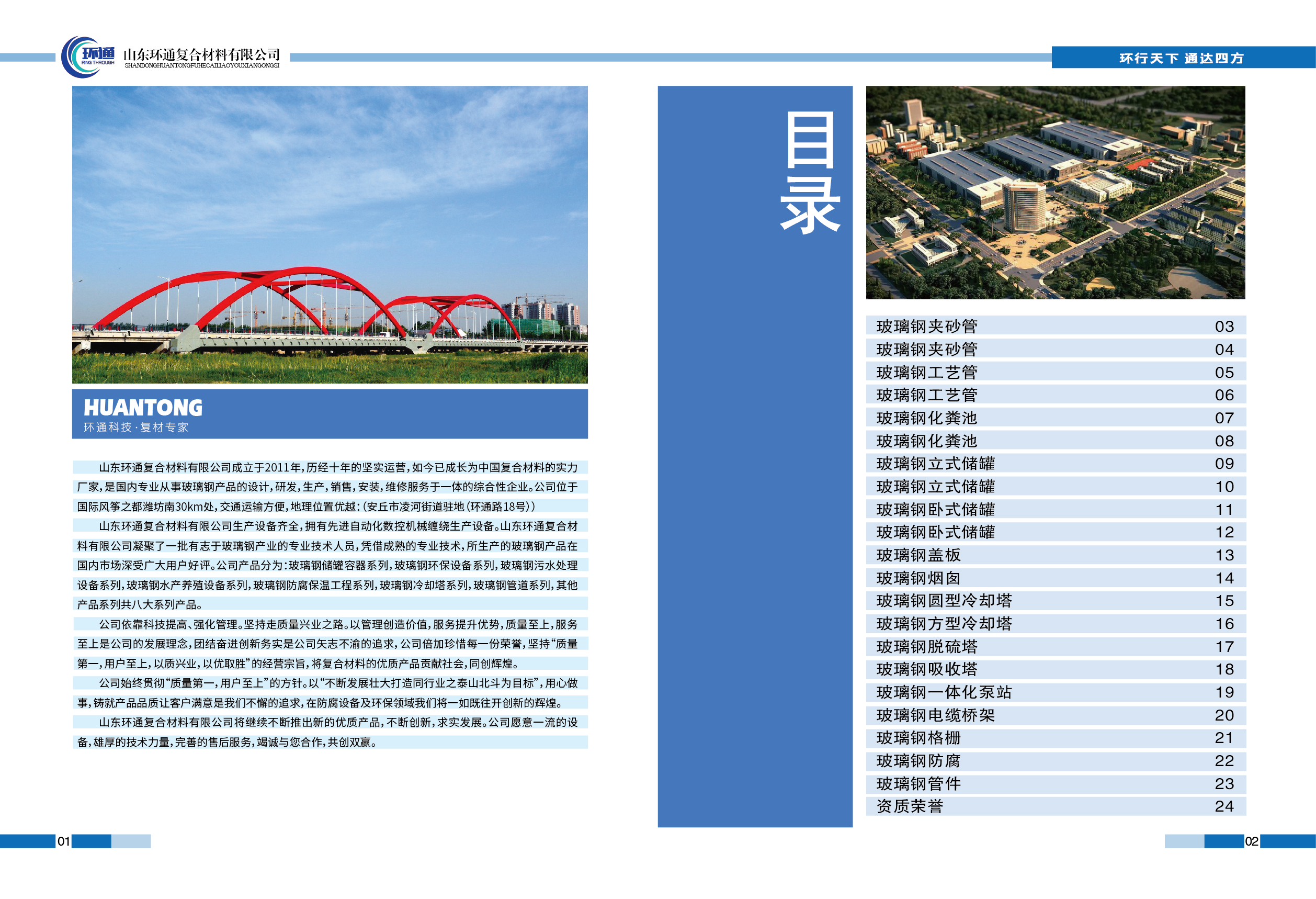Click the HUANTONG banner heading
Screen dimensions: 1316x899
(x=143, y=408)
